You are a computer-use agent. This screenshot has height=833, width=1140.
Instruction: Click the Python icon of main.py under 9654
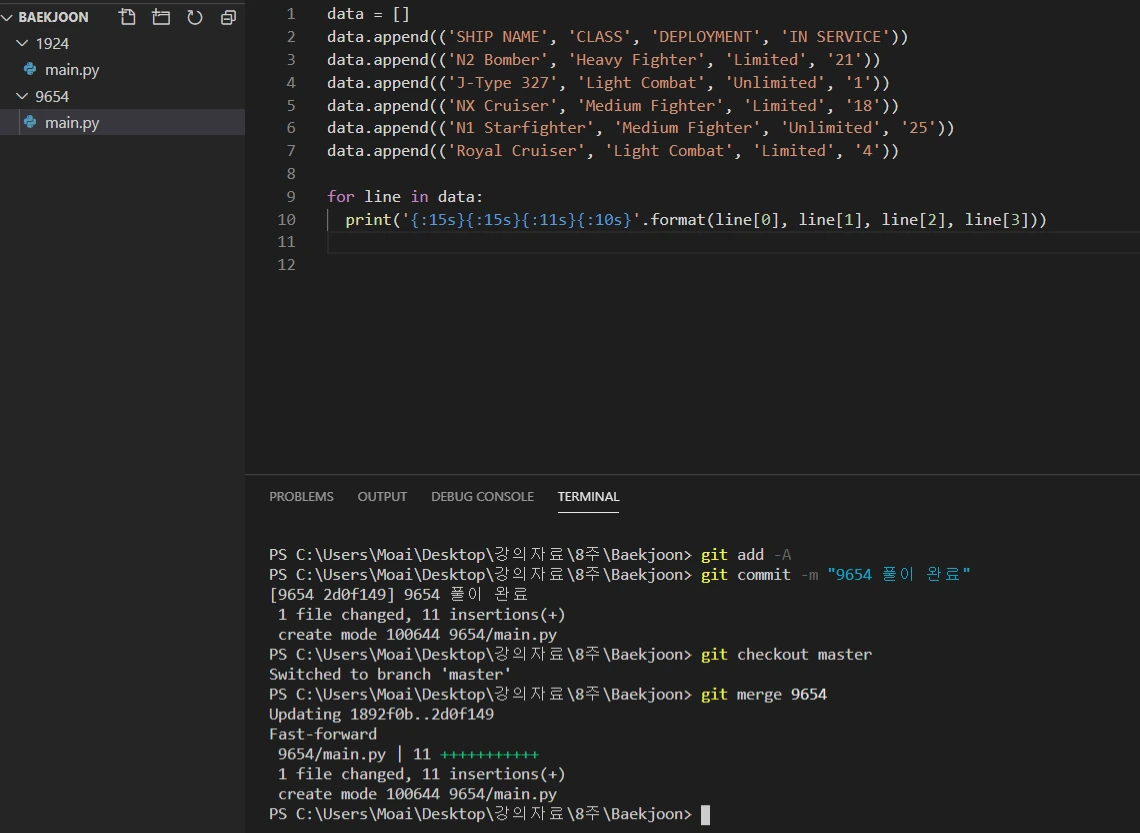tap(30, 122)
